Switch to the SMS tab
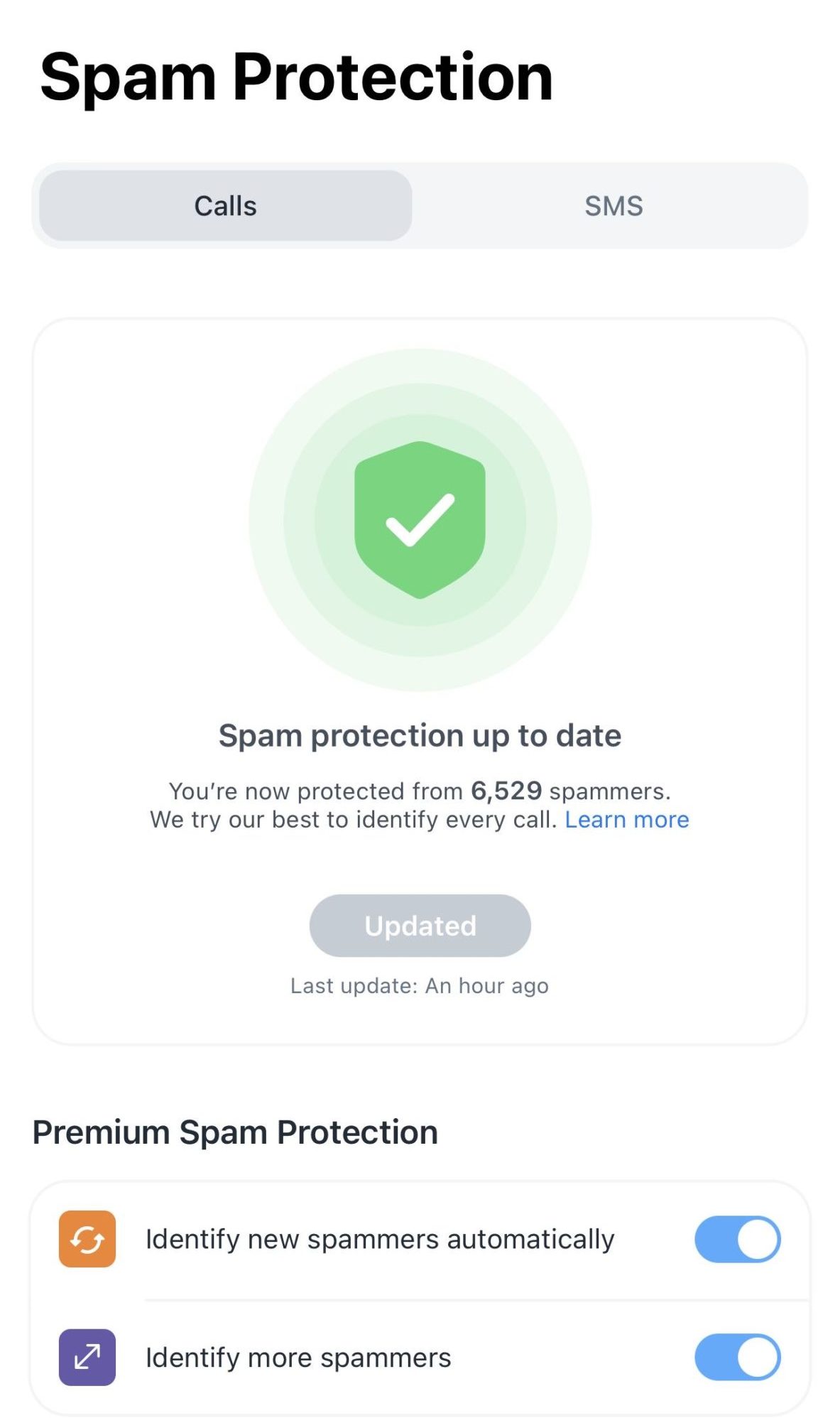The width and height of the screenshot is (840, 1418). [613, 205]
